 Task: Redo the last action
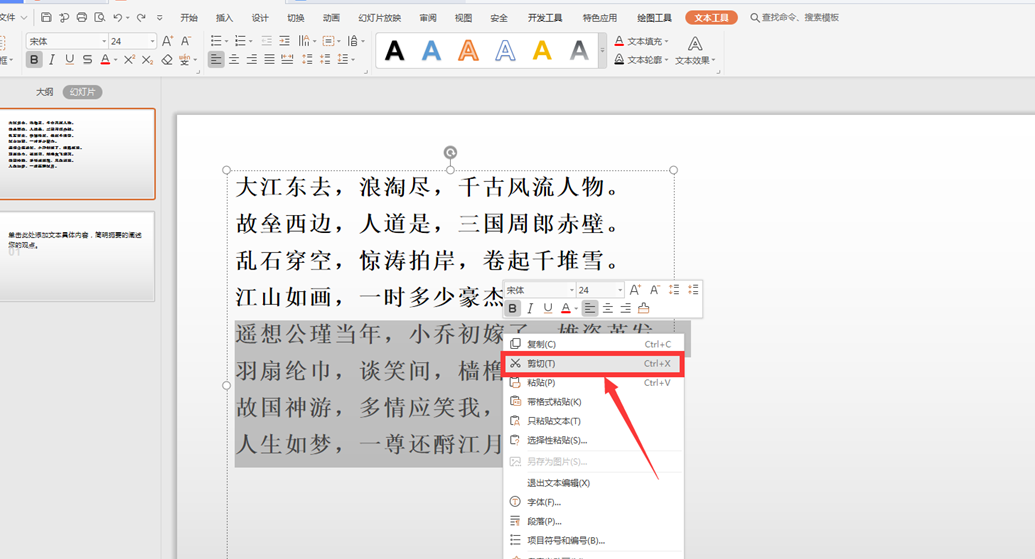(x=141, y=17)
